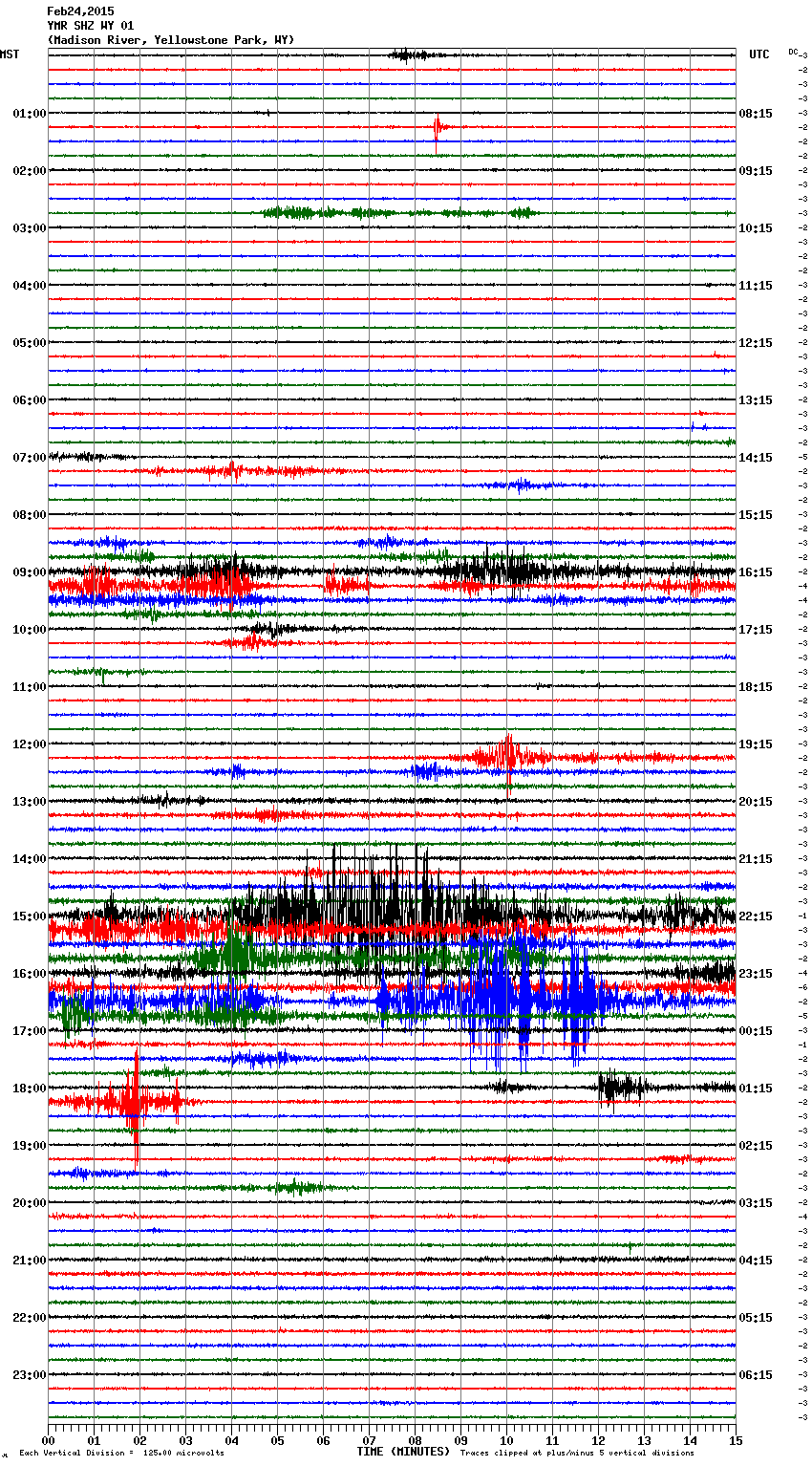Click the 10 minute axis tick label

pyautogui.click(x=506, y=1439)
